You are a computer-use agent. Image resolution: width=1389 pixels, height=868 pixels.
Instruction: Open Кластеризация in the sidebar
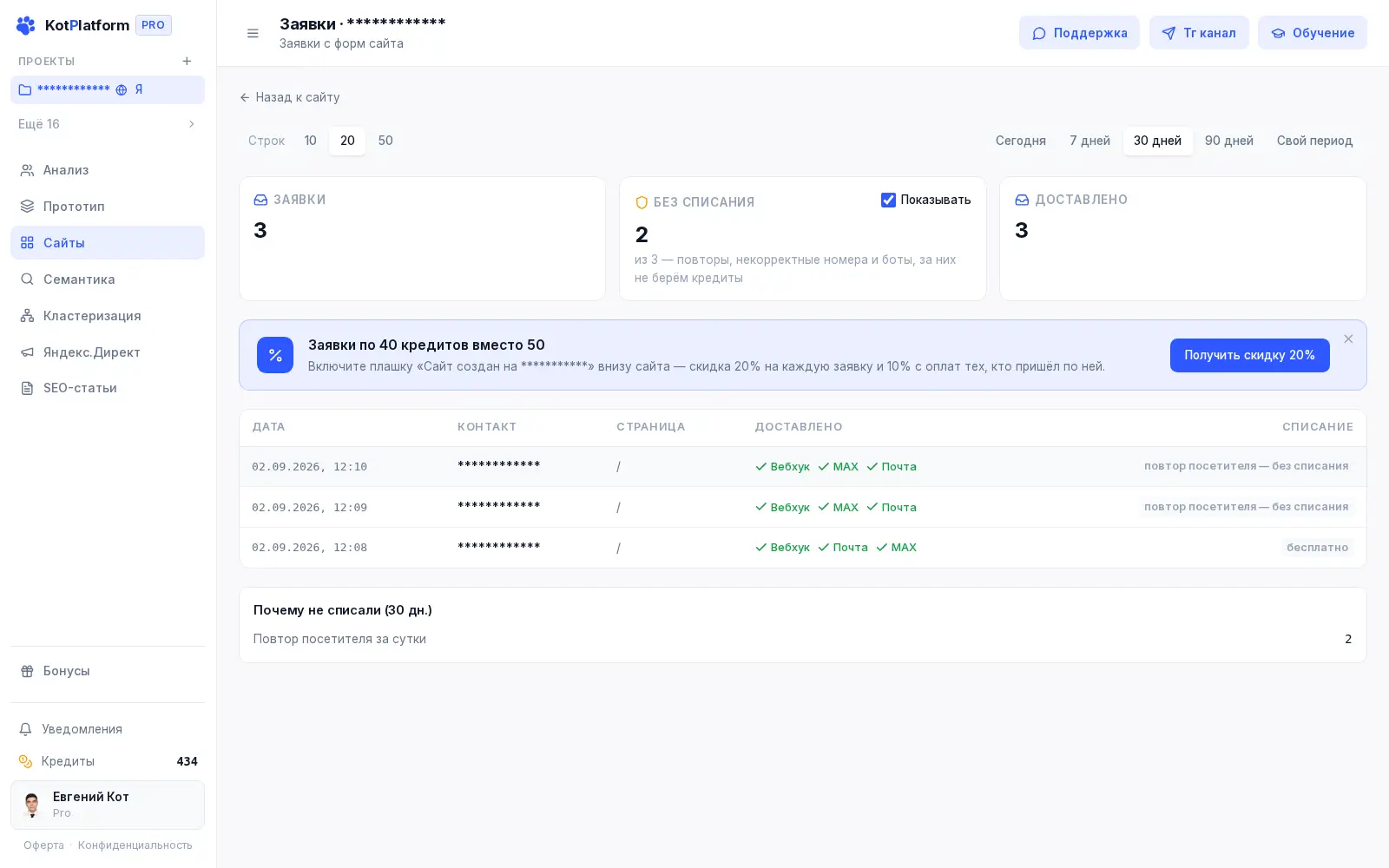(x=108, y=316)
